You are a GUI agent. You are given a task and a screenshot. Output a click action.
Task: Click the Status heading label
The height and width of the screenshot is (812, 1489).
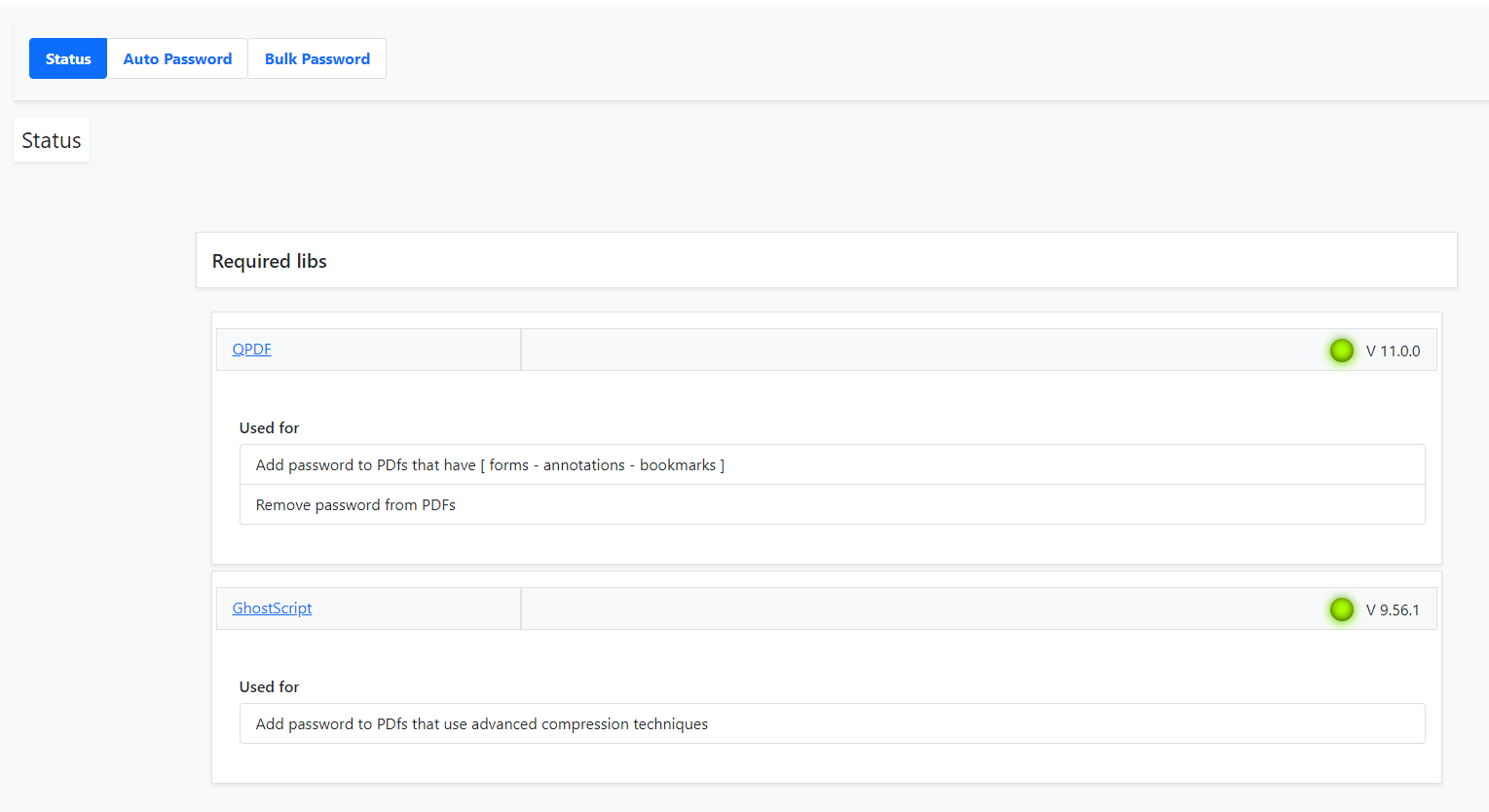(x=51, y=139)
